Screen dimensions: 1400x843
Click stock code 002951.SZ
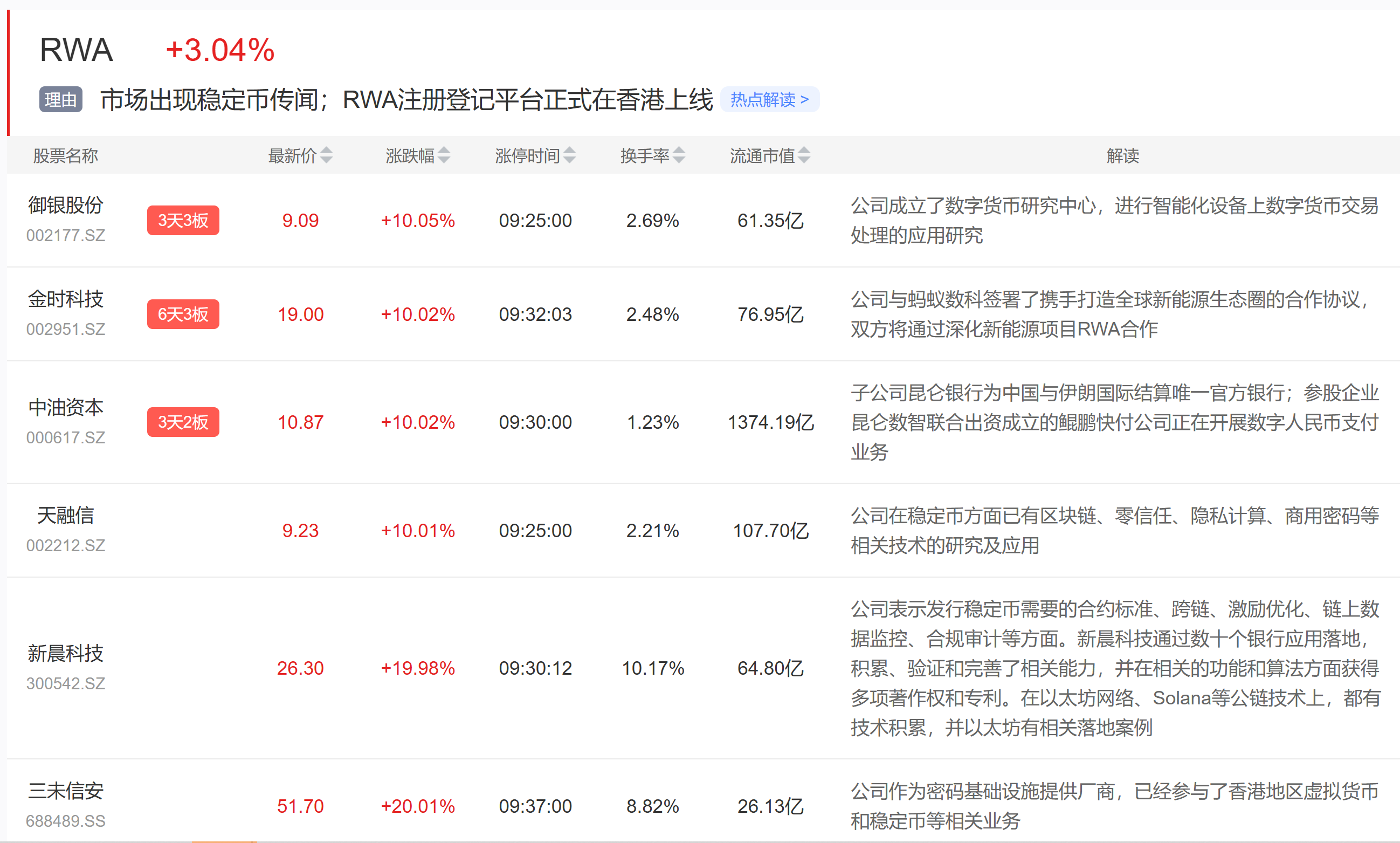[x=66, y=329]
